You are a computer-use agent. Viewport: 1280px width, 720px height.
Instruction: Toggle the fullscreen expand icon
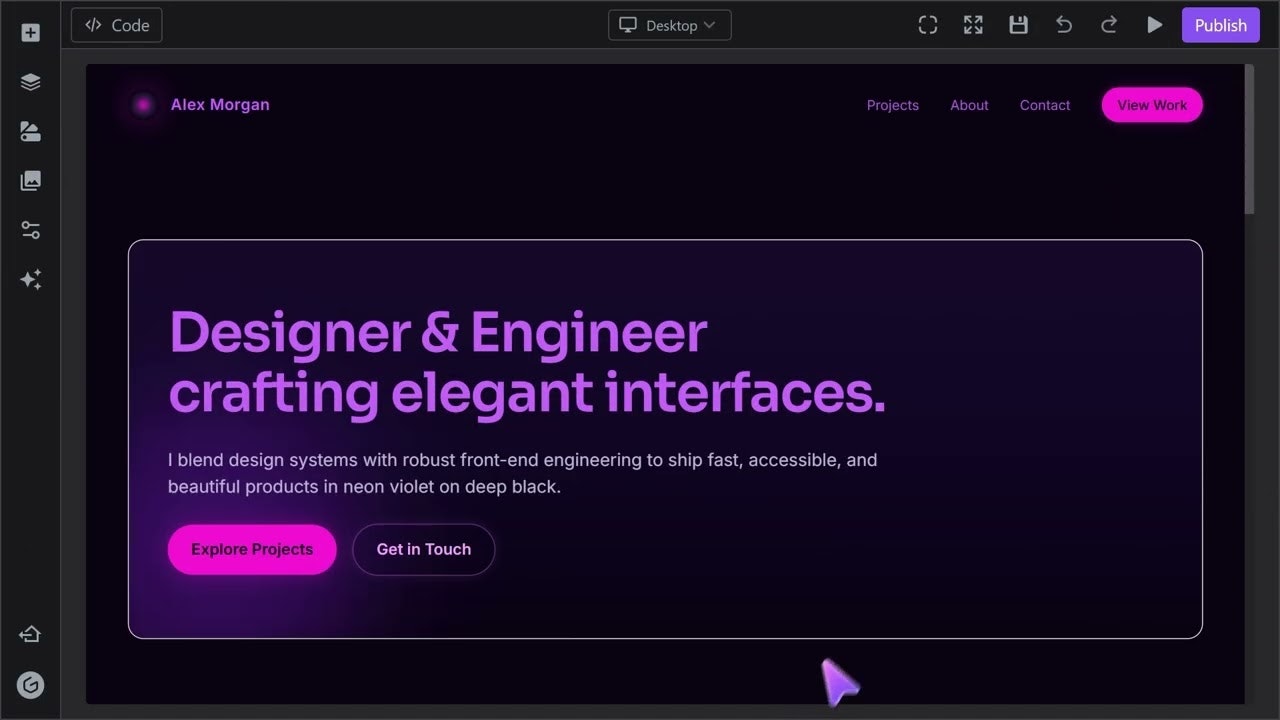pyautogui.click(x=973, y=25)
